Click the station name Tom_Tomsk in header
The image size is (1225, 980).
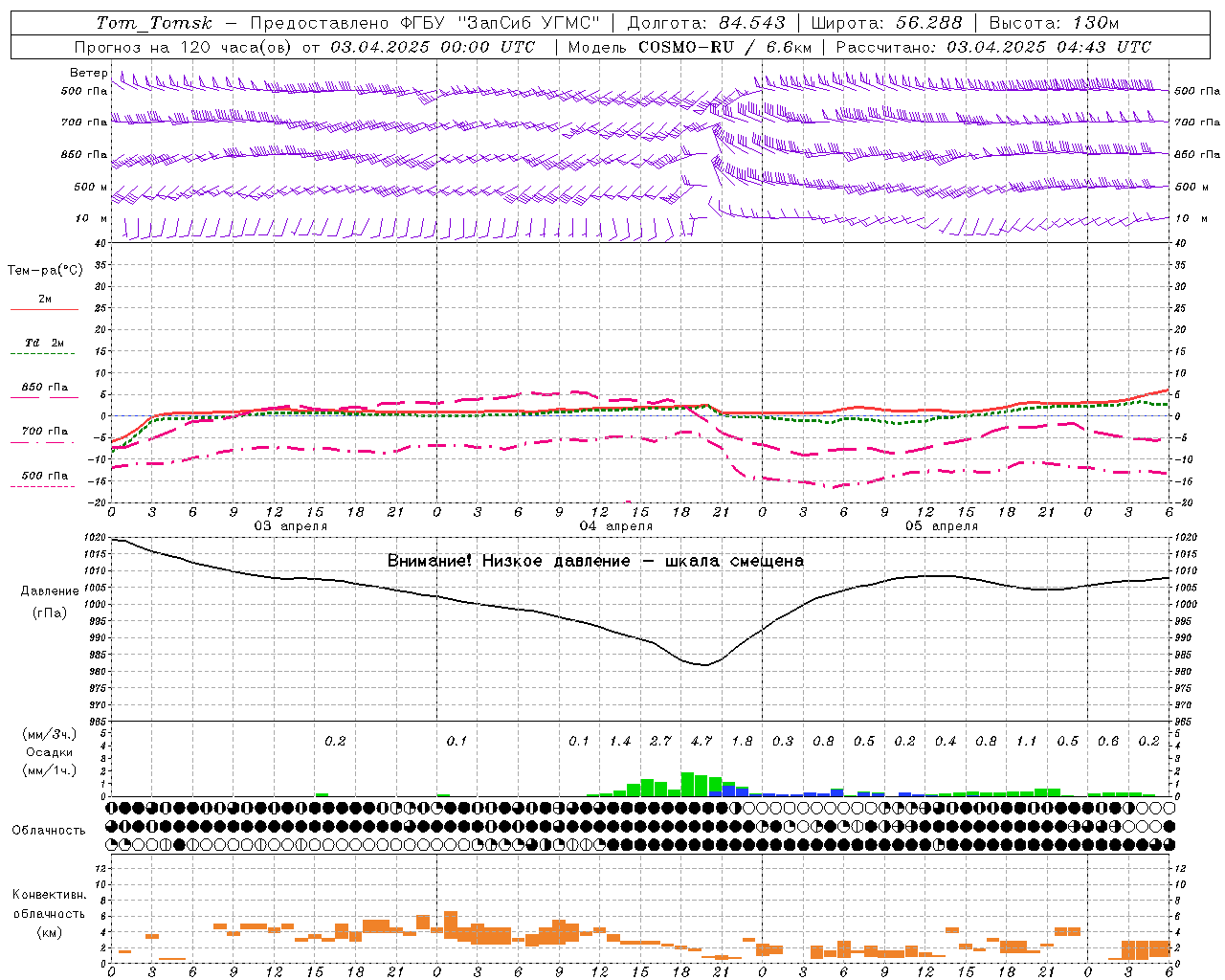(154, 23)
